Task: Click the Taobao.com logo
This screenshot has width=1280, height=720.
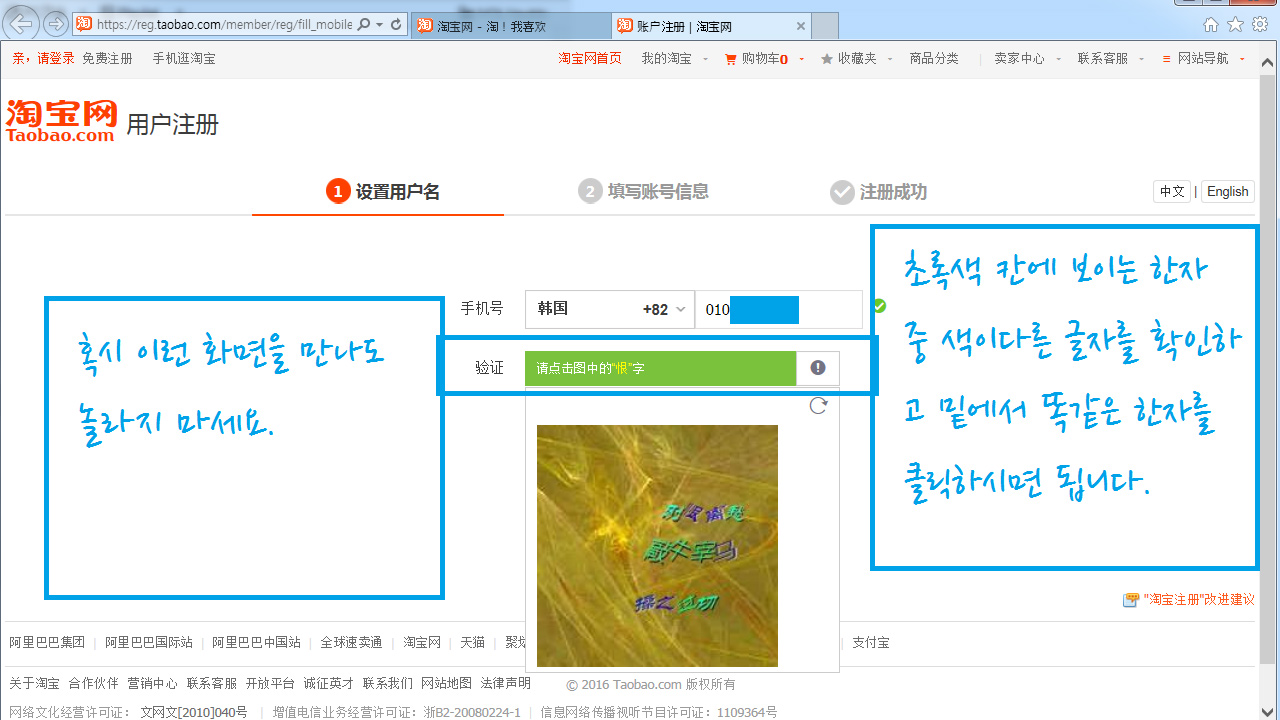Action: coord(61,120)
